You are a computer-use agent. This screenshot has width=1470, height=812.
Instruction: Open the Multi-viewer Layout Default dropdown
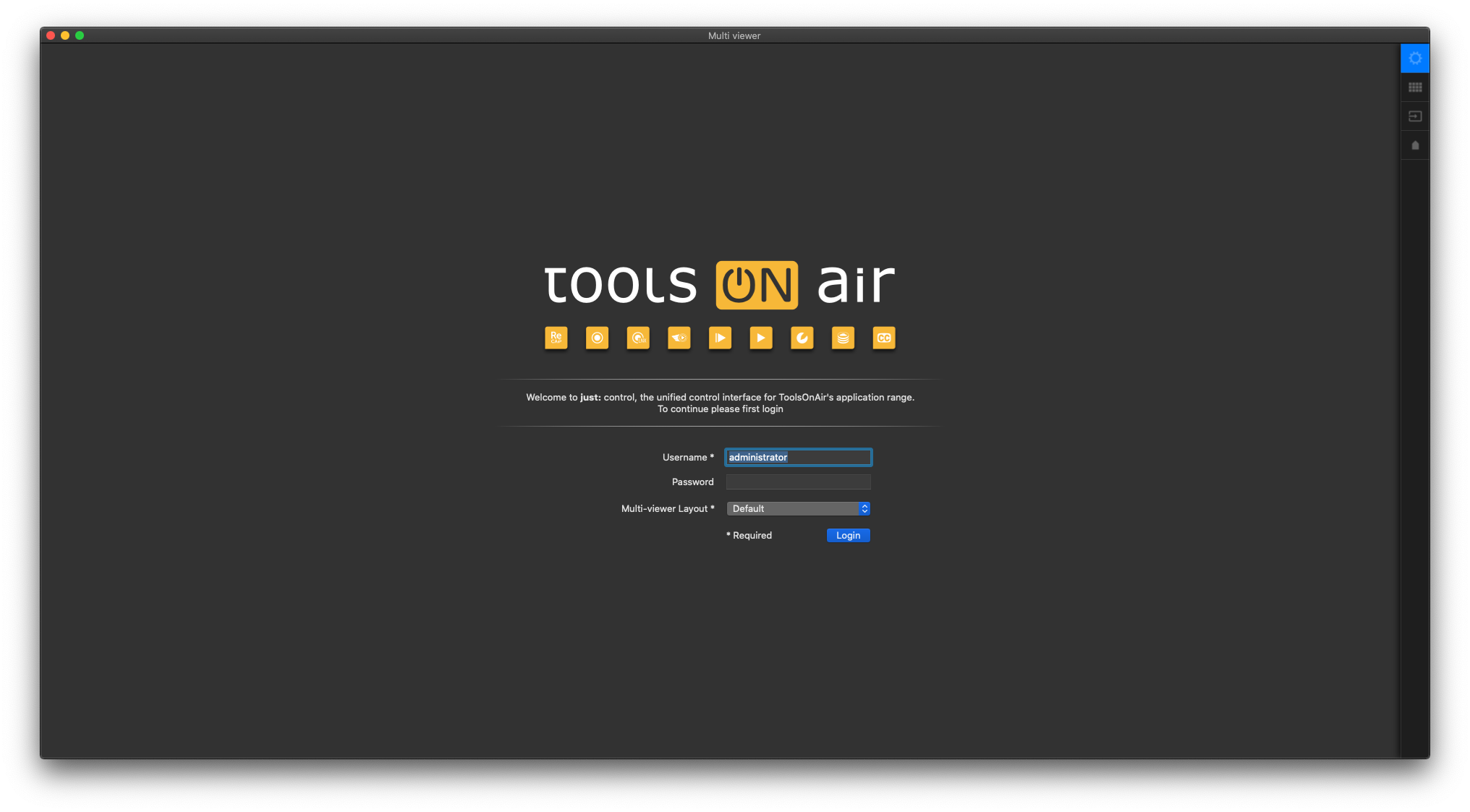[x=799, y=508]
